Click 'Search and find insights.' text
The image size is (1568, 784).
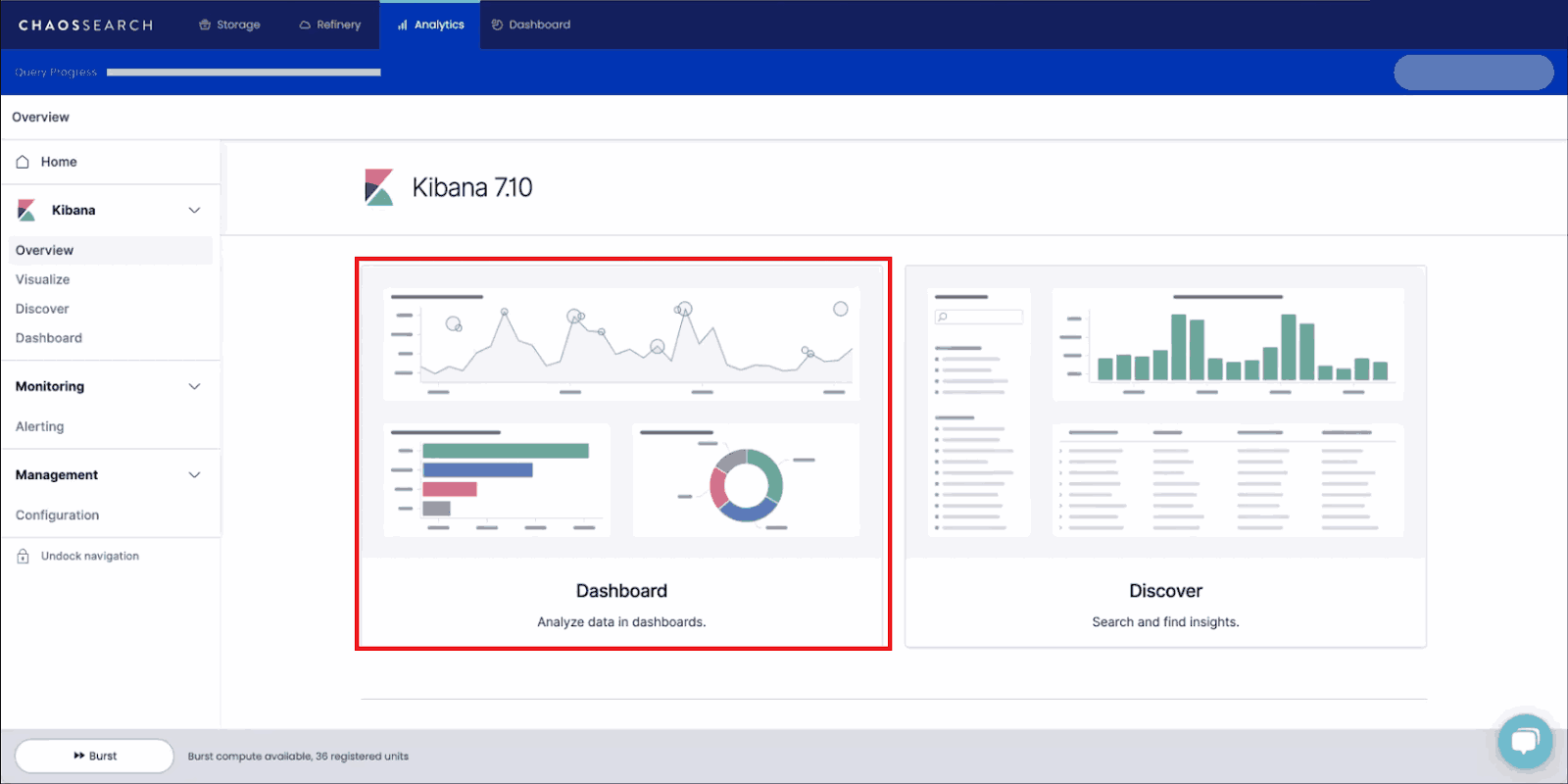tap(1165, 622)
